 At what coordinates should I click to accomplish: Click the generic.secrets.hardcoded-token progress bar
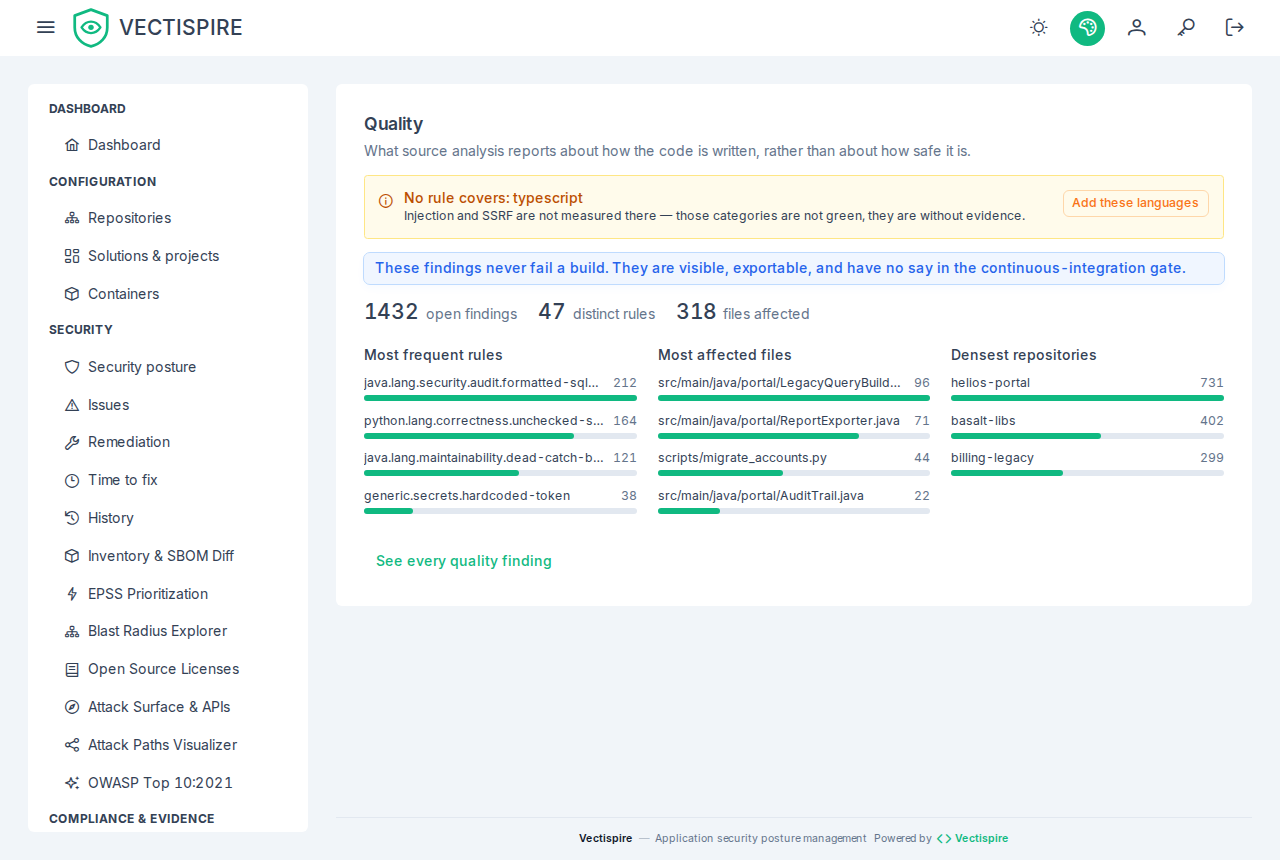tap(500, 511)
